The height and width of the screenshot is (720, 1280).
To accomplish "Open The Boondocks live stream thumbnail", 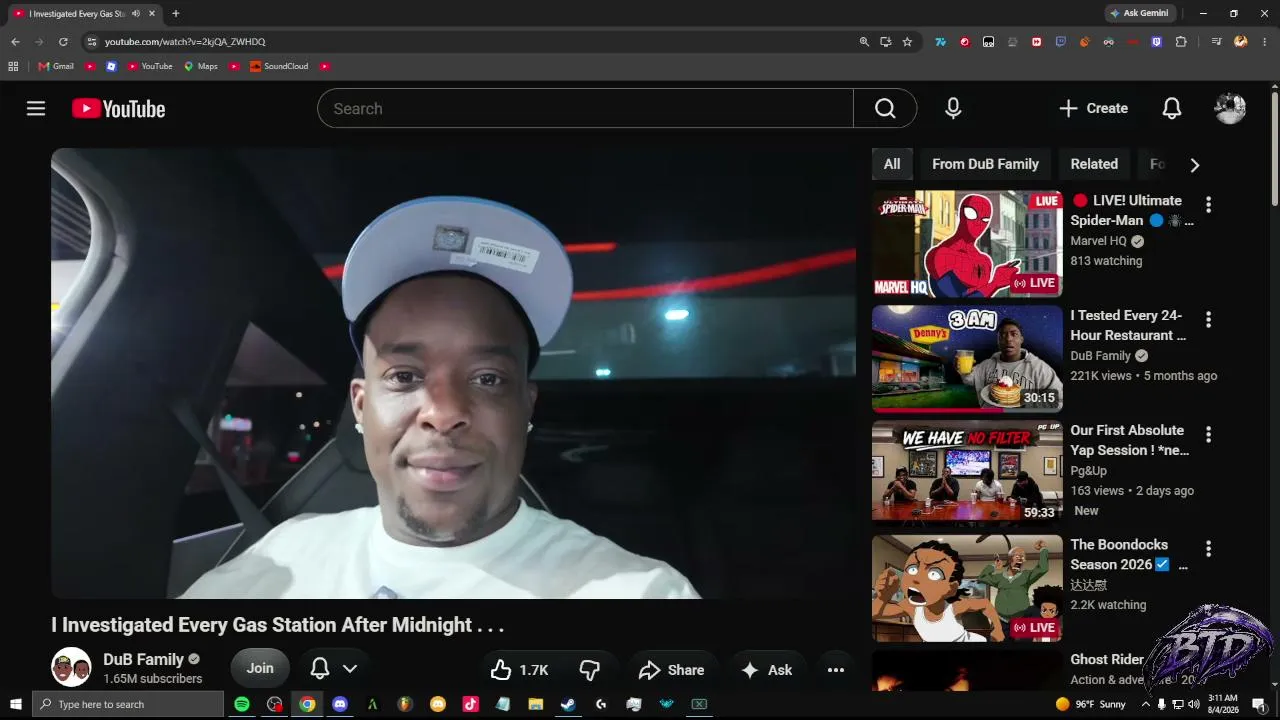I will click(967, 588).
